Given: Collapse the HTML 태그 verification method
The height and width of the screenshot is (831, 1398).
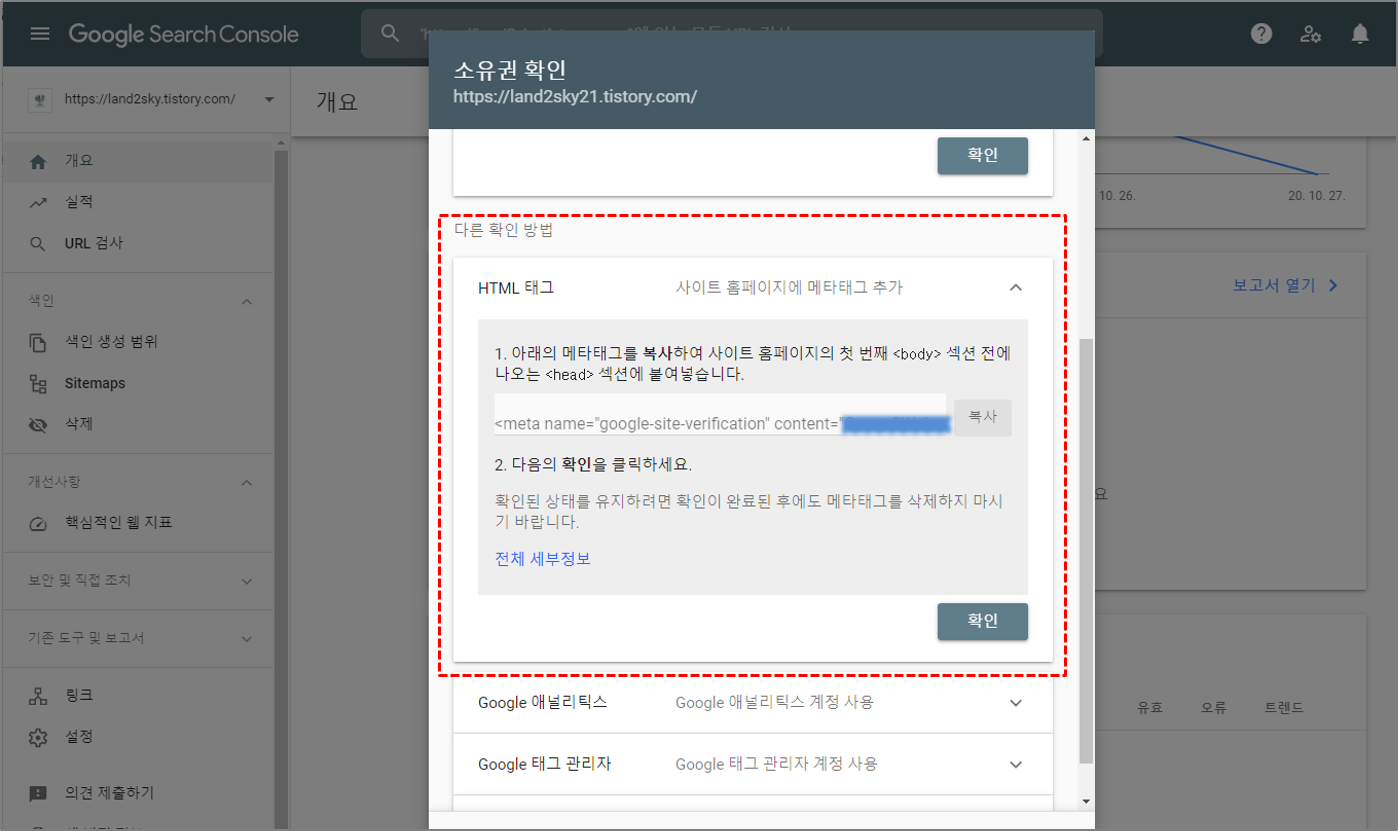Looking at the screenshot, I should pyautogui.click(x=1016, y=288).
